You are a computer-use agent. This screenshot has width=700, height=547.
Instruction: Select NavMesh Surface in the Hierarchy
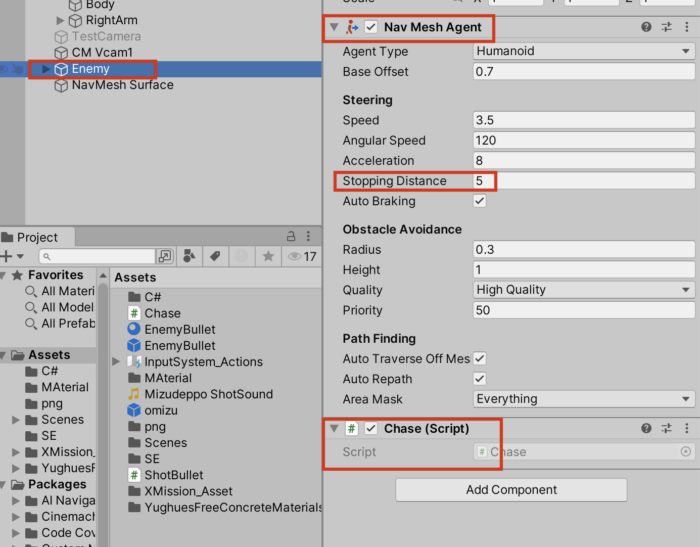(x=122, y=85)
